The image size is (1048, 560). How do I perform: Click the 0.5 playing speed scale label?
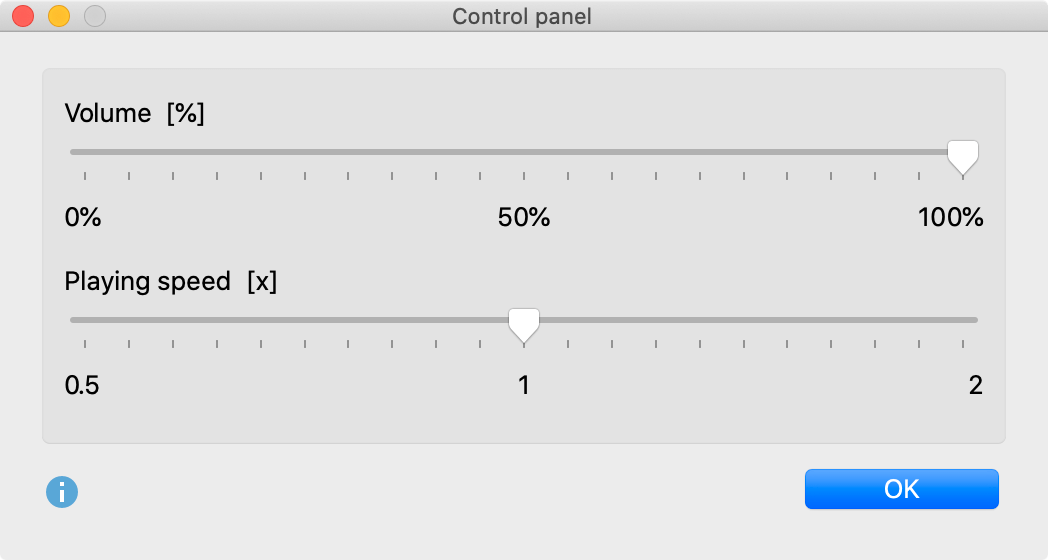pos(82,385)
